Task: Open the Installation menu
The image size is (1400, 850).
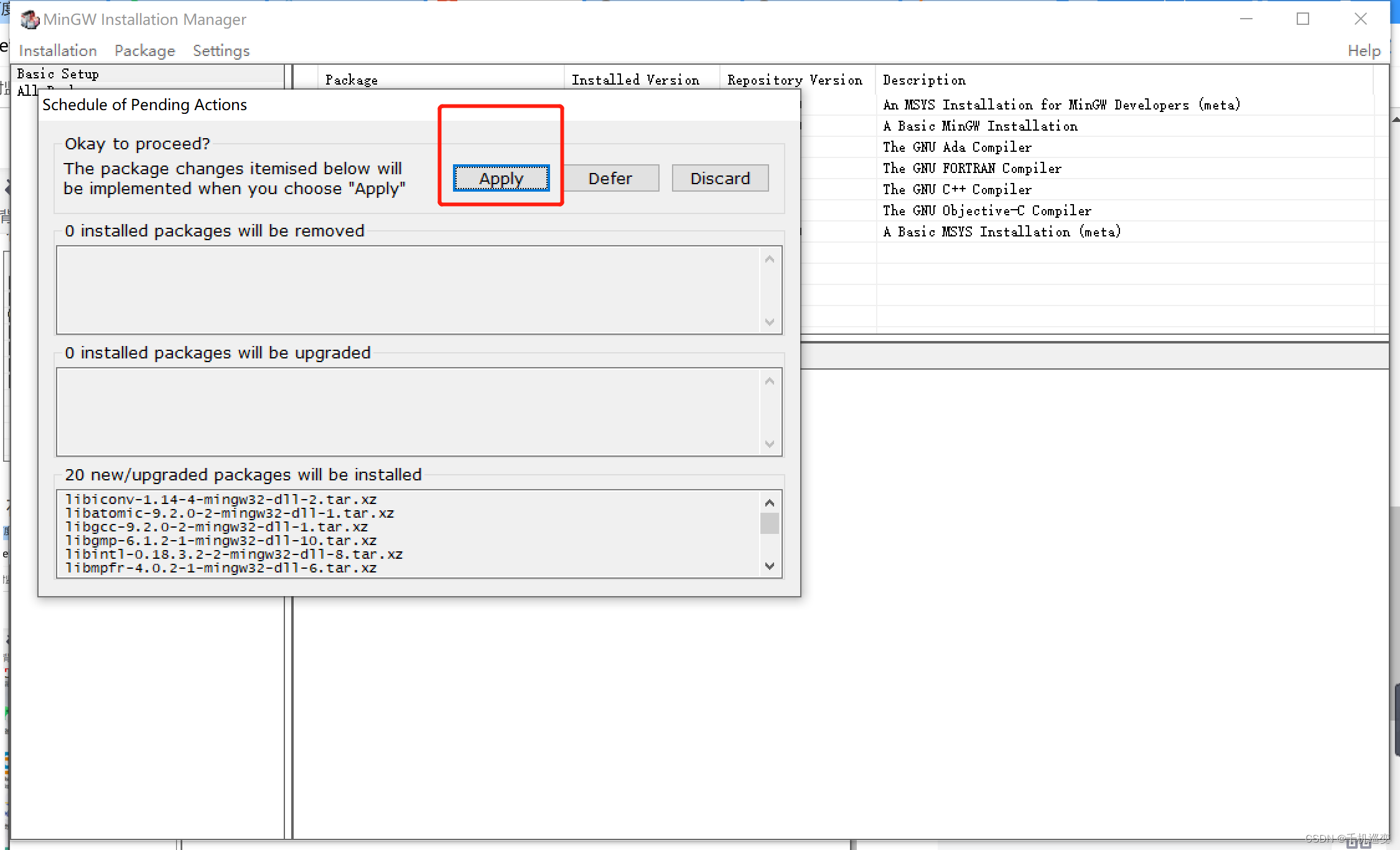Action: tap(58, 50)
